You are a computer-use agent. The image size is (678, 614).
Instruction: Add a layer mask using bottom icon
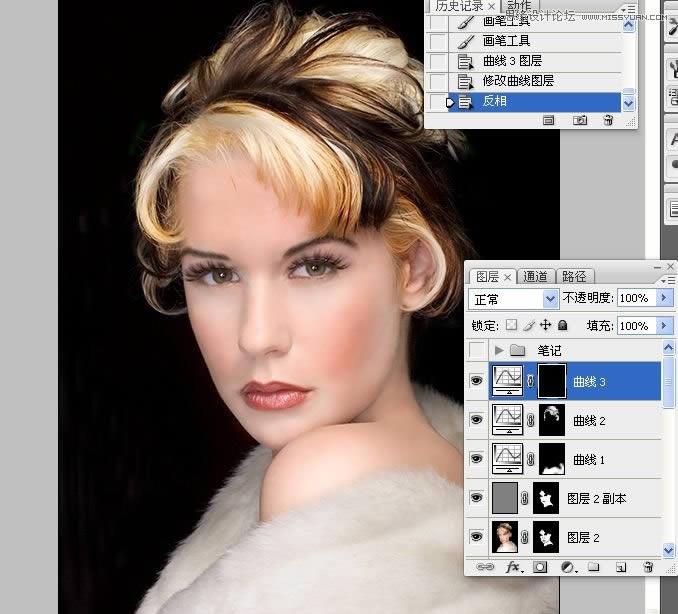tap(541, 567)
